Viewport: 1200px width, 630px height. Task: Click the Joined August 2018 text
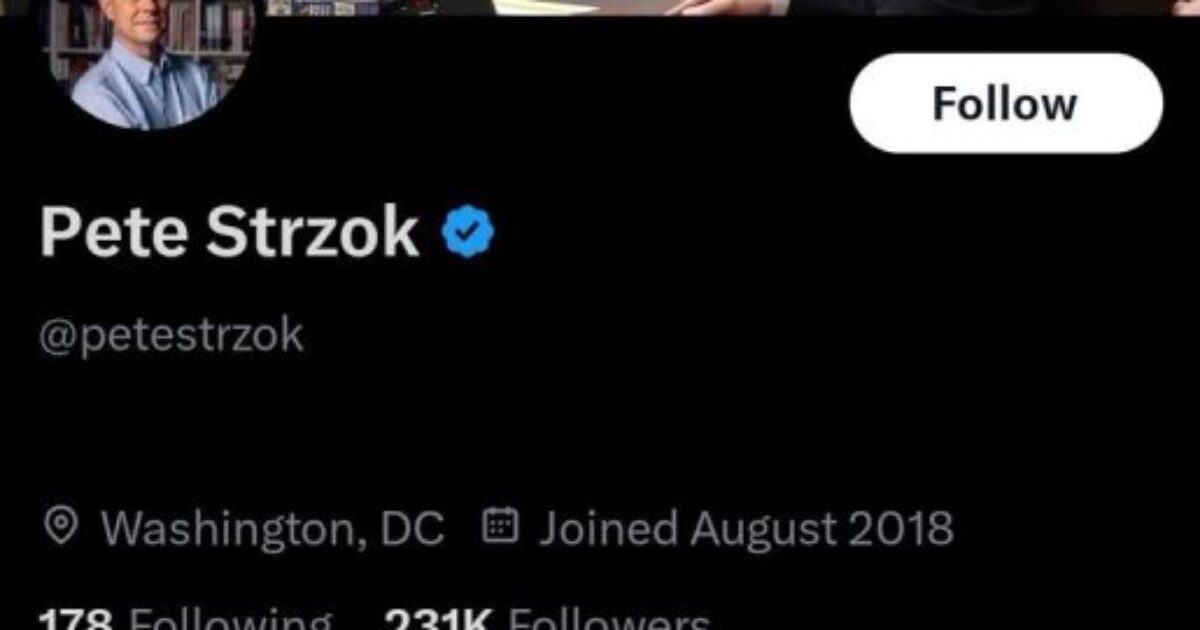(x=746, y=527)
